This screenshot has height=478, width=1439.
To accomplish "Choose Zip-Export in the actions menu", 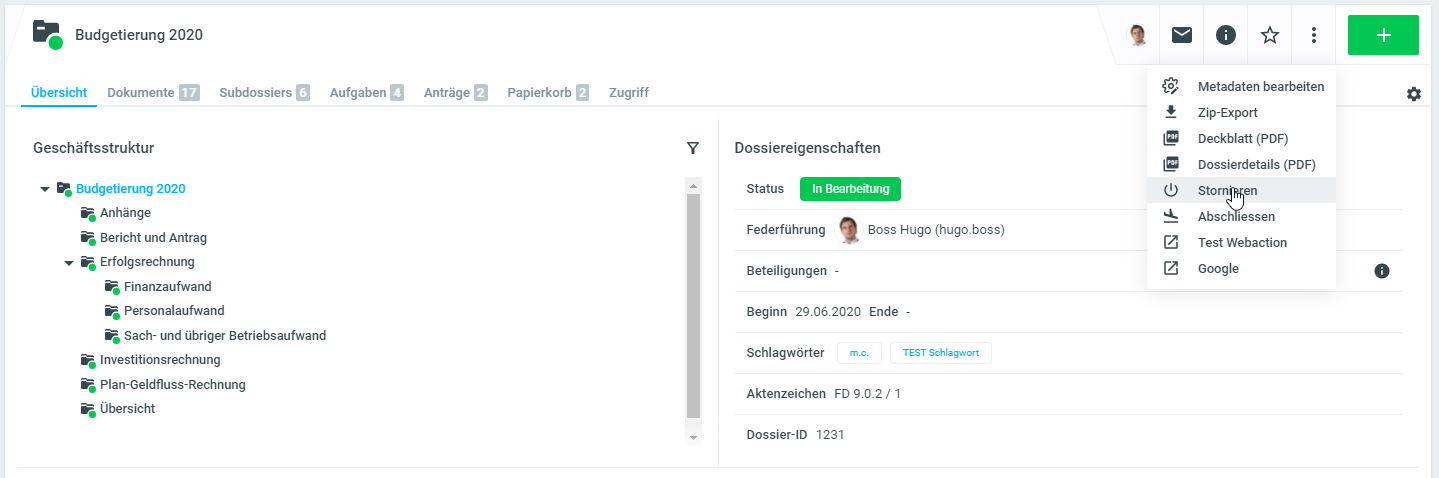I will (x=1227, y=113).
